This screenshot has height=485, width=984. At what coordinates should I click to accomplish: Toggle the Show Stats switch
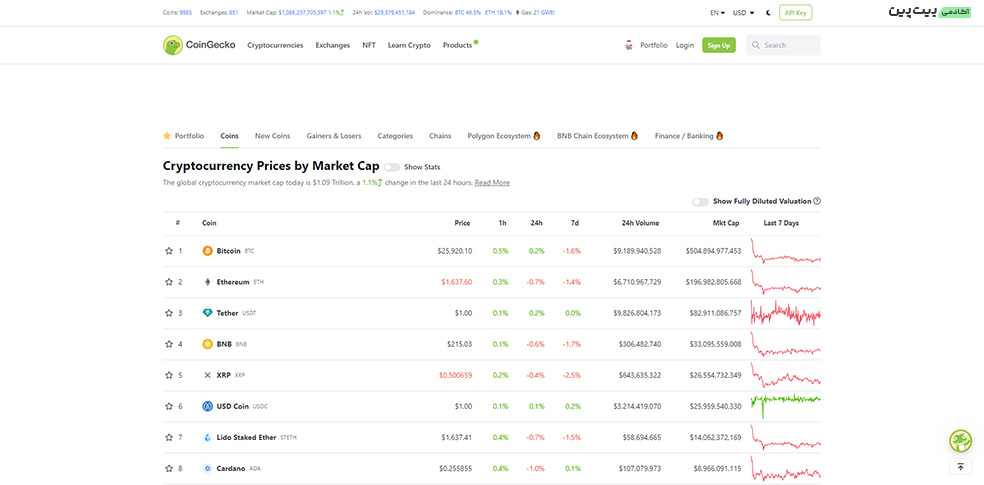pyautogui.click(x=392, y=168)
